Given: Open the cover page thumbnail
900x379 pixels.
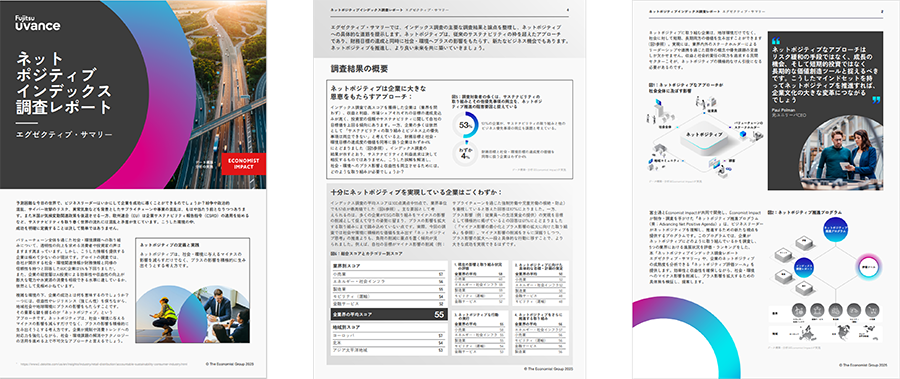Looking at the screenshot, I should [133, 190].
